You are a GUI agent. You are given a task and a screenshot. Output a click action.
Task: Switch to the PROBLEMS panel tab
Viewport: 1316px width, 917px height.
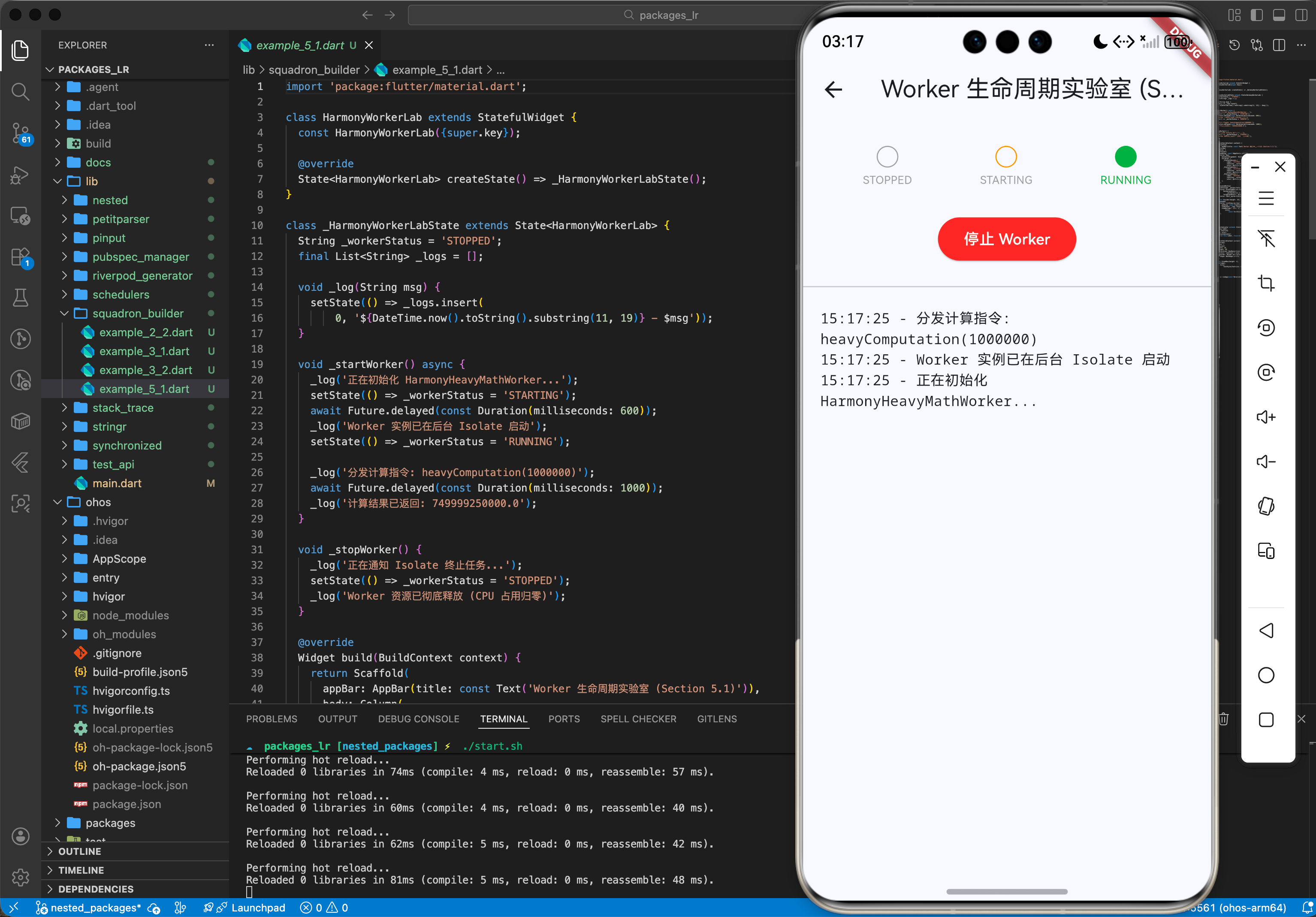click(272, 719)
